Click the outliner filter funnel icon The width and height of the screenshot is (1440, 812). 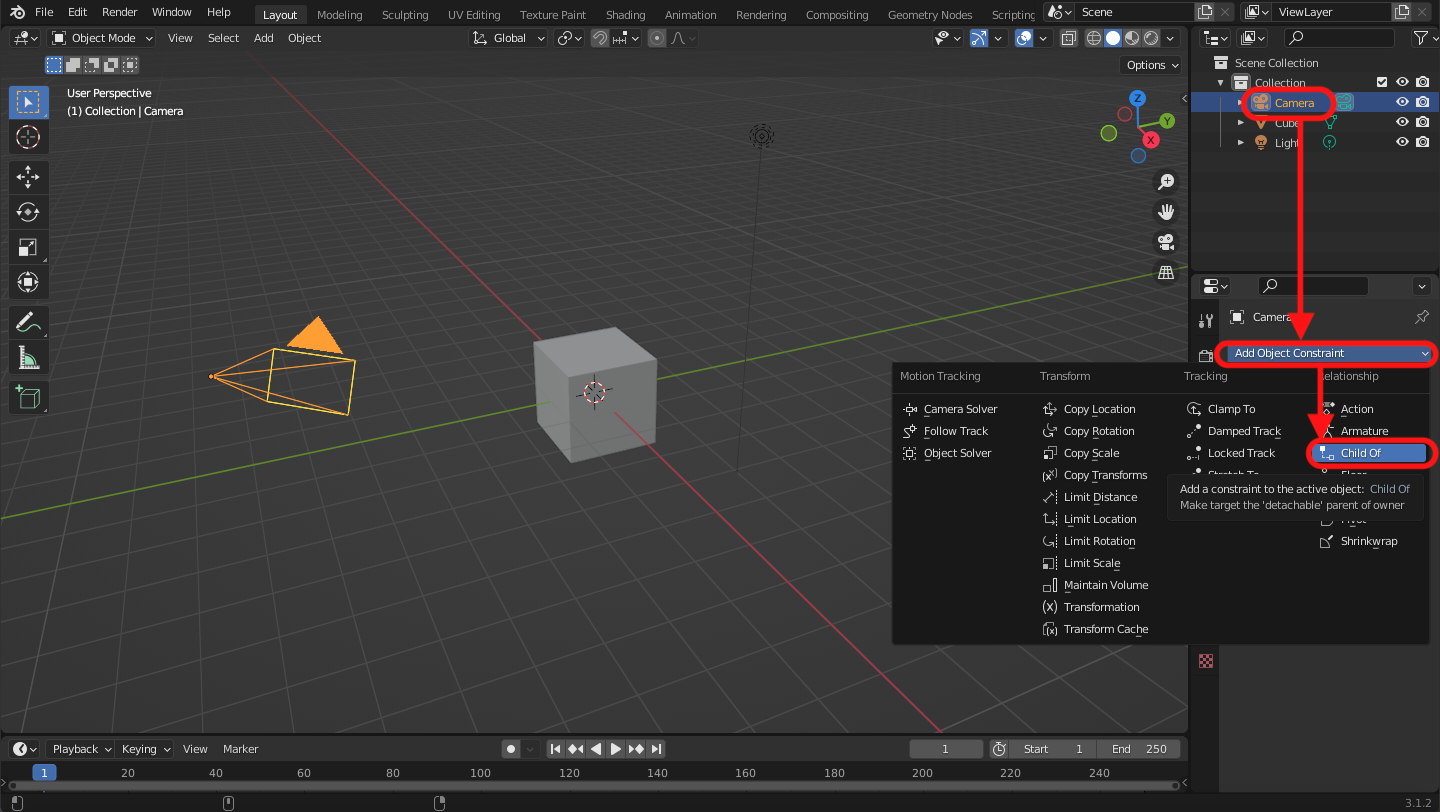click(1421, 38)
